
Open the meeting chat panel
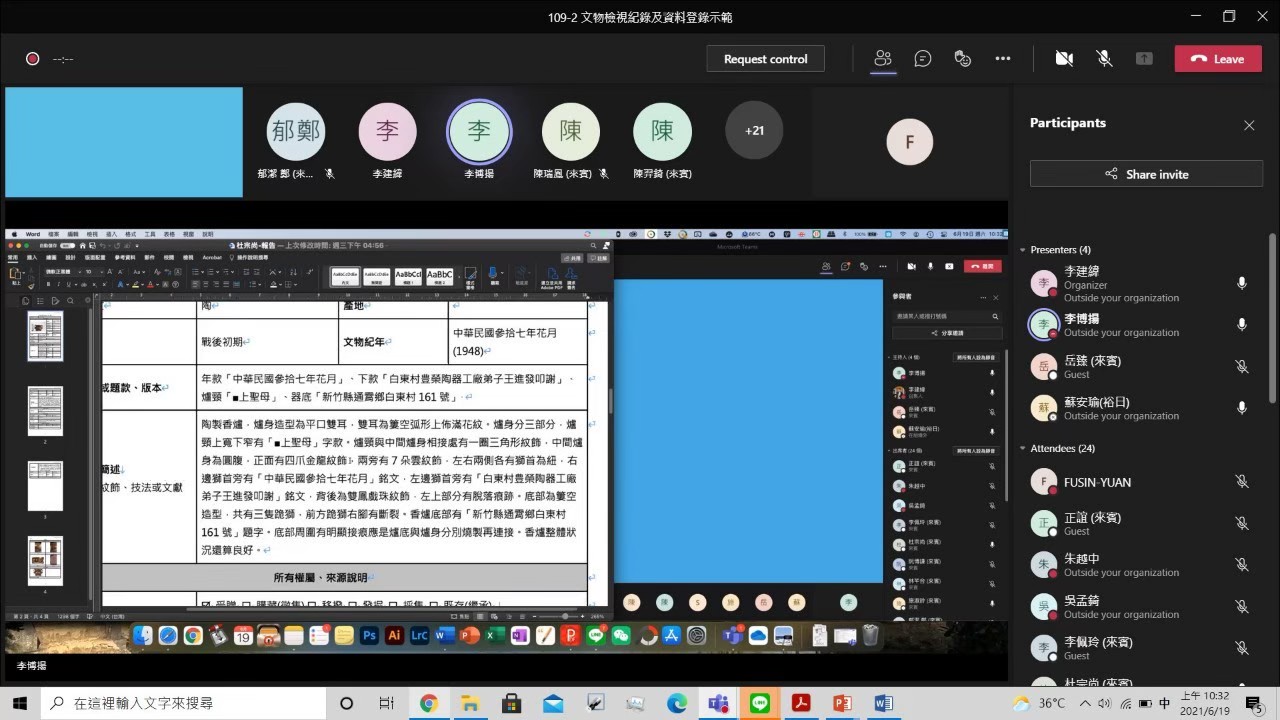tap(922, 59)
